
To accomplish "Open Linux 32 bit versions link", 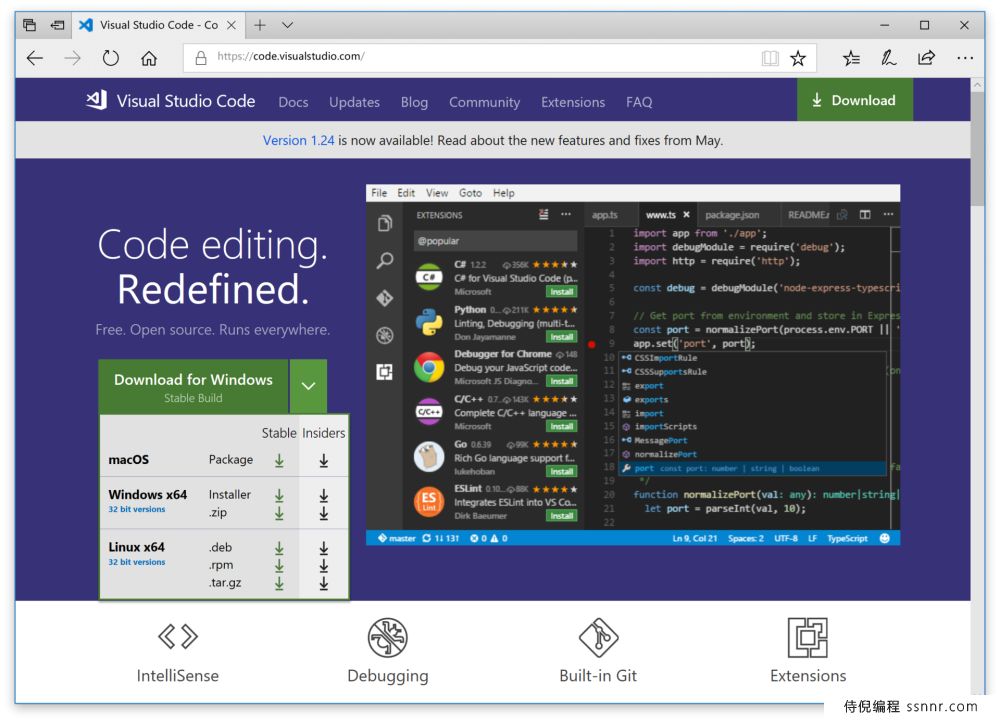I will click(136, 563).
